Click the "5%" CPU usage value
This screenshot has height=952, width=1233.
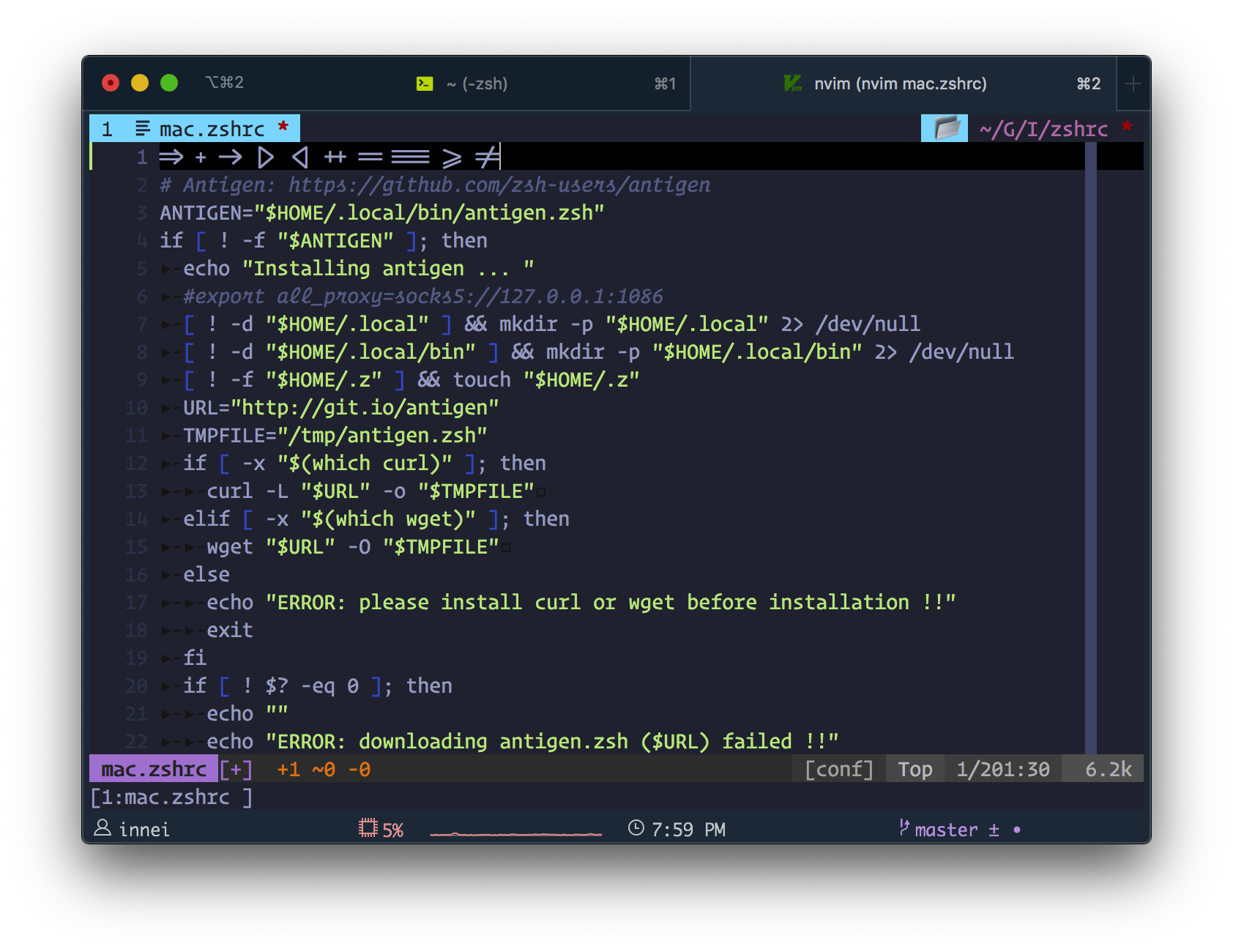click(393, 830)
